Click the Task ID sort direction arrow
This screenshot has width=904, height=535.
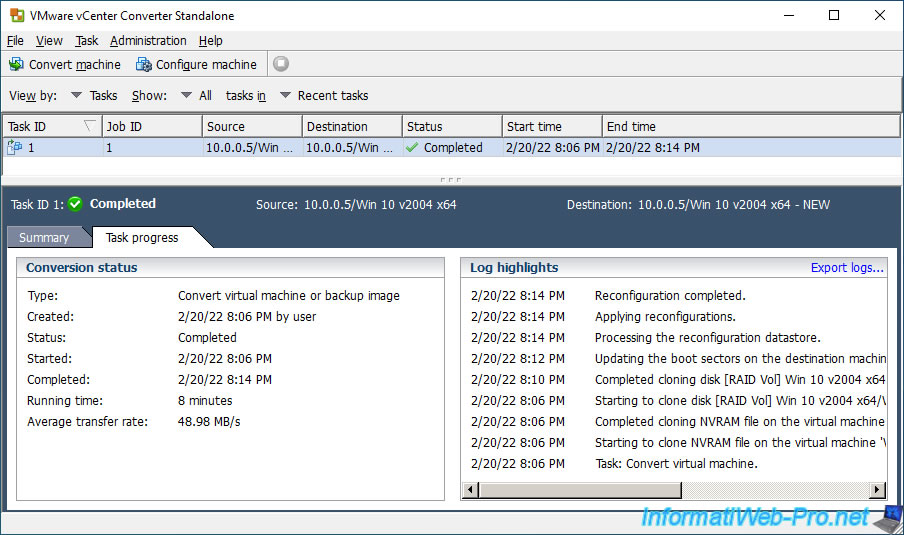coord(89,125)
